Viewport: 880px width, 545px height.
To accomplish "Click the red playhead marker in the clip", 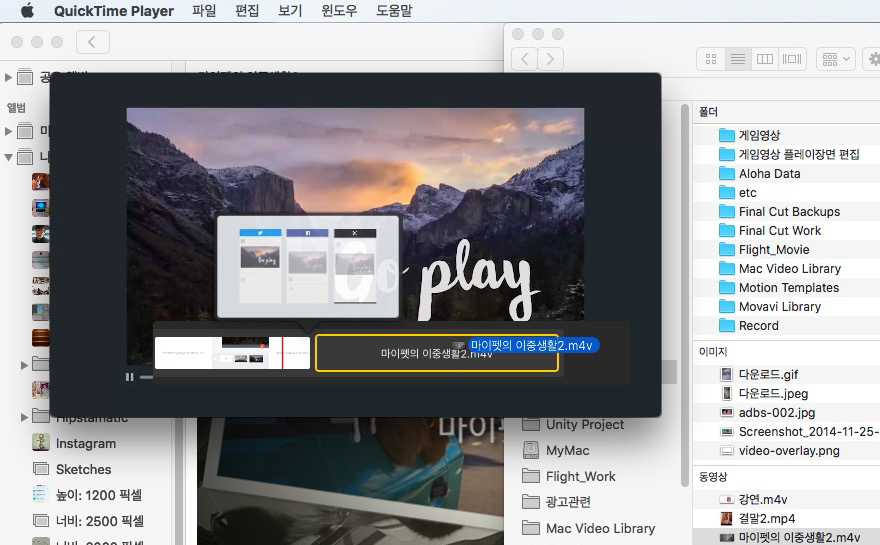I will point(282,352).
